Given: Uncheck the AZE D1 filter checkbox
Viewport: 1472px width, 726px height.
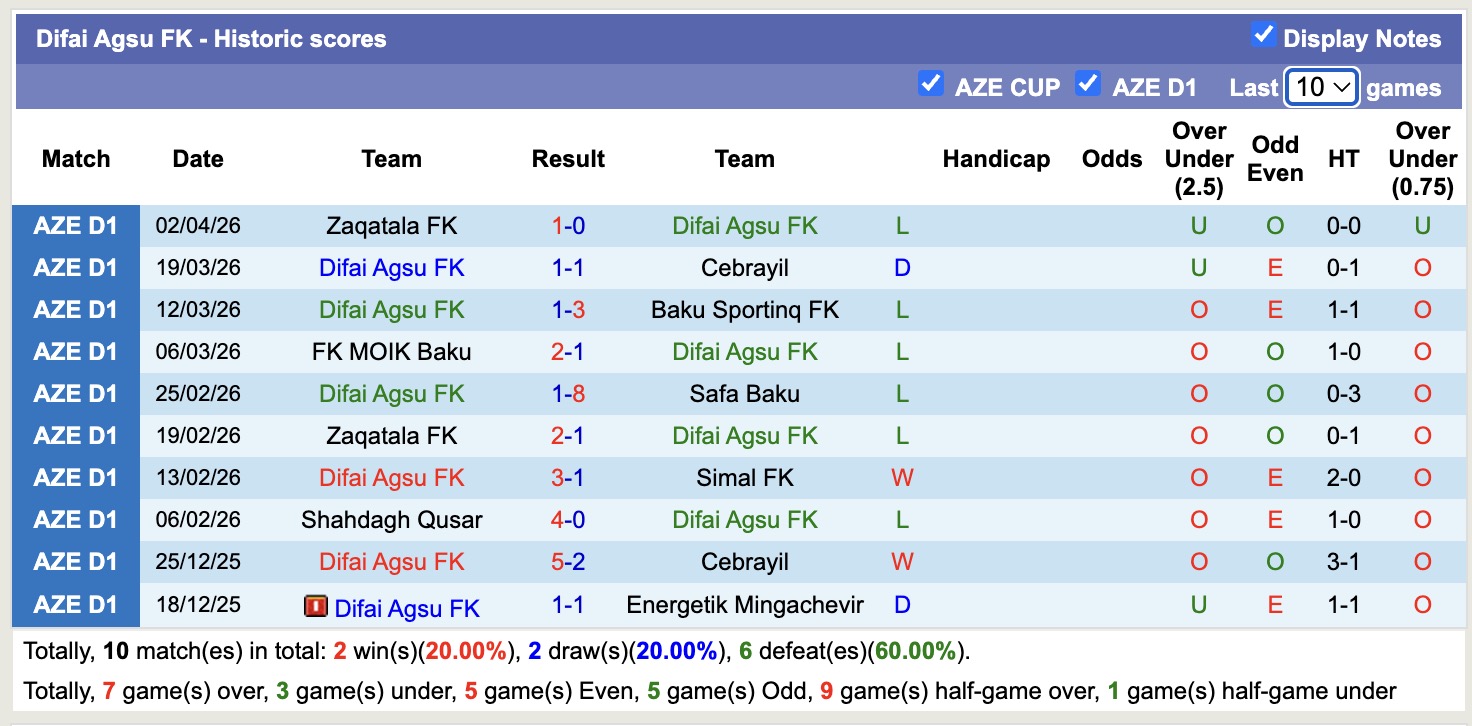Looking at the screenshot, I should (x=1088, y=84).
